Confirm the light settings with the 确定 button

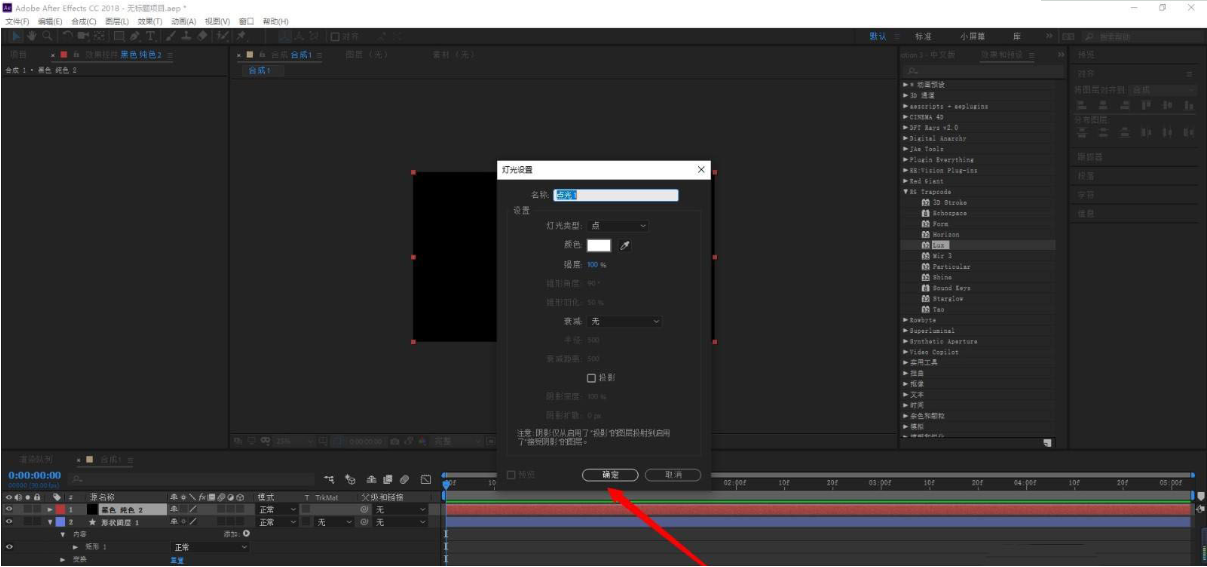(611, 475)
